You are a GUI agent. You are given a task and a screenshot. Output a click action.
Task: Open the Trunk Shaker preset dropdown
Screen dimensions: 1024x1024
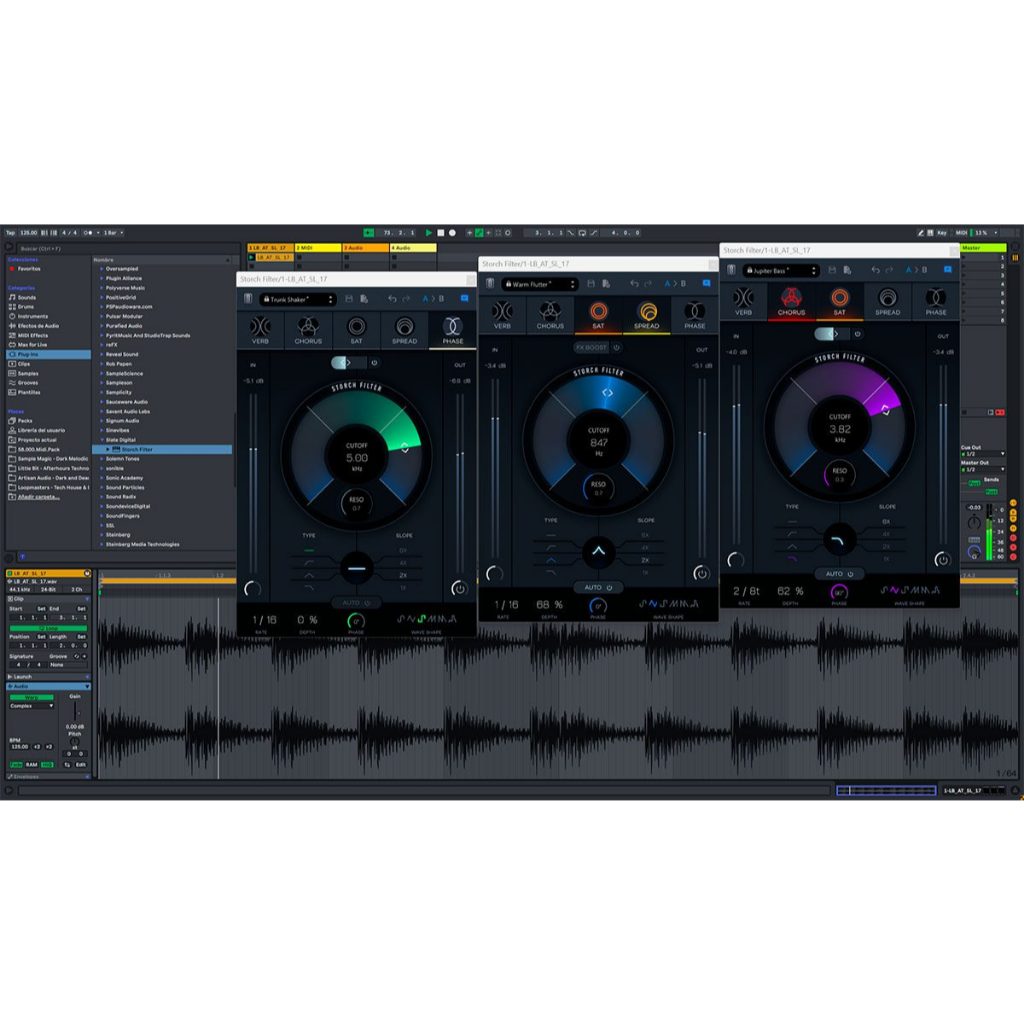[x=298, y=299]
